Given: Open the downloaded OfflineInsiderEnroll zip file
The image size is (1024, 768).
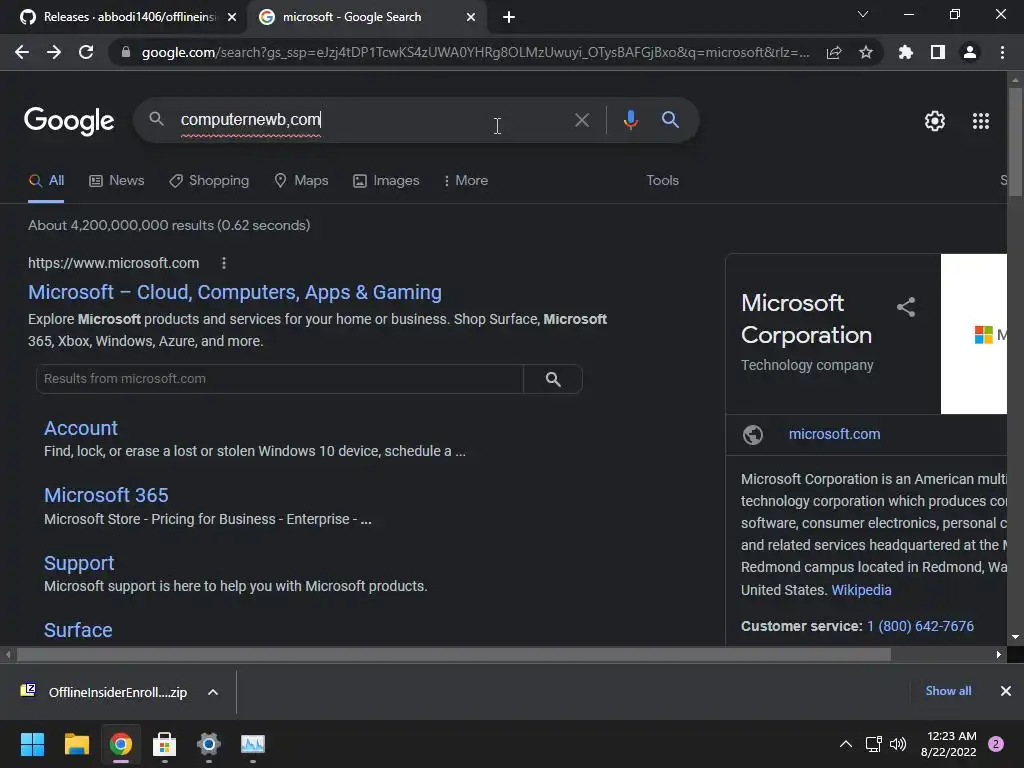Looking at the screenshot, I should coord(104,692).
